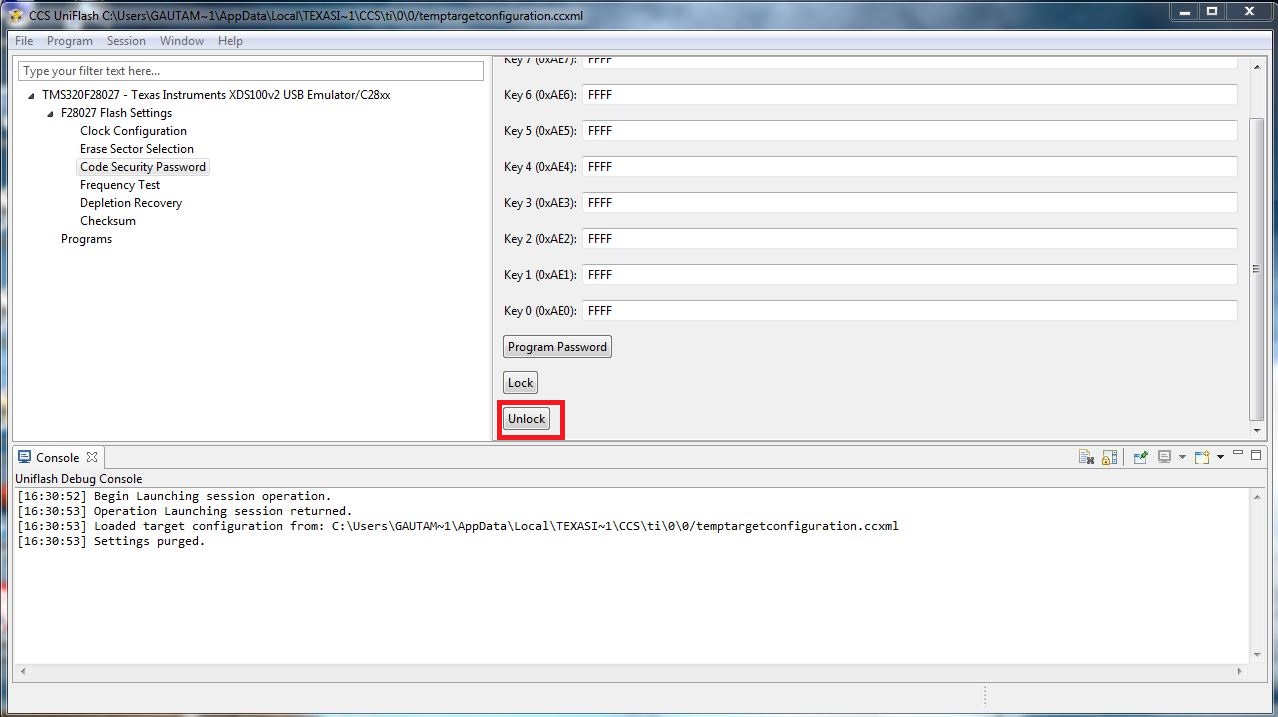Open a new console view
The height and width of the screenshot is (717, 1278).
point(1200,455)
